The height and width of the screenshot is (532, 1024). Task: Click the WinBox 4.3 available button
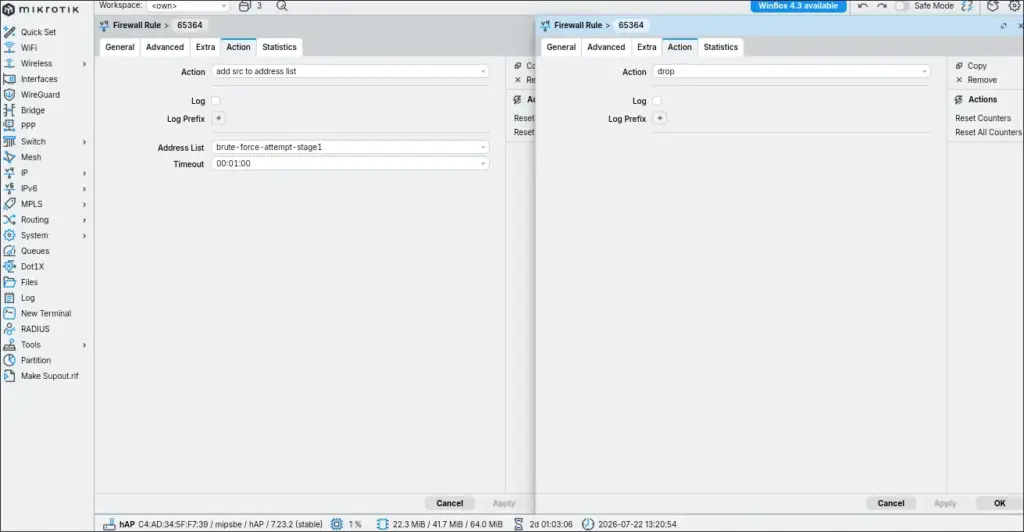pos(798,6)
